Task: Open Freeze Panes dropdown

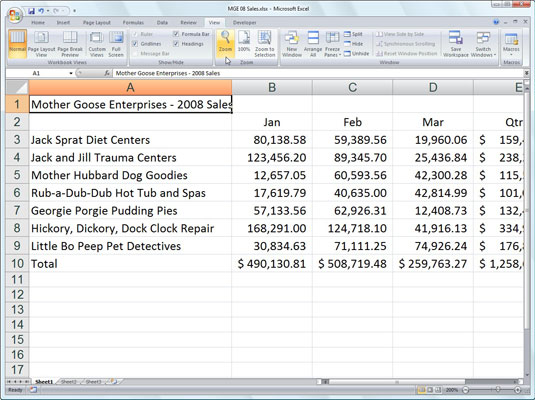Action: [x=332, y=44]
